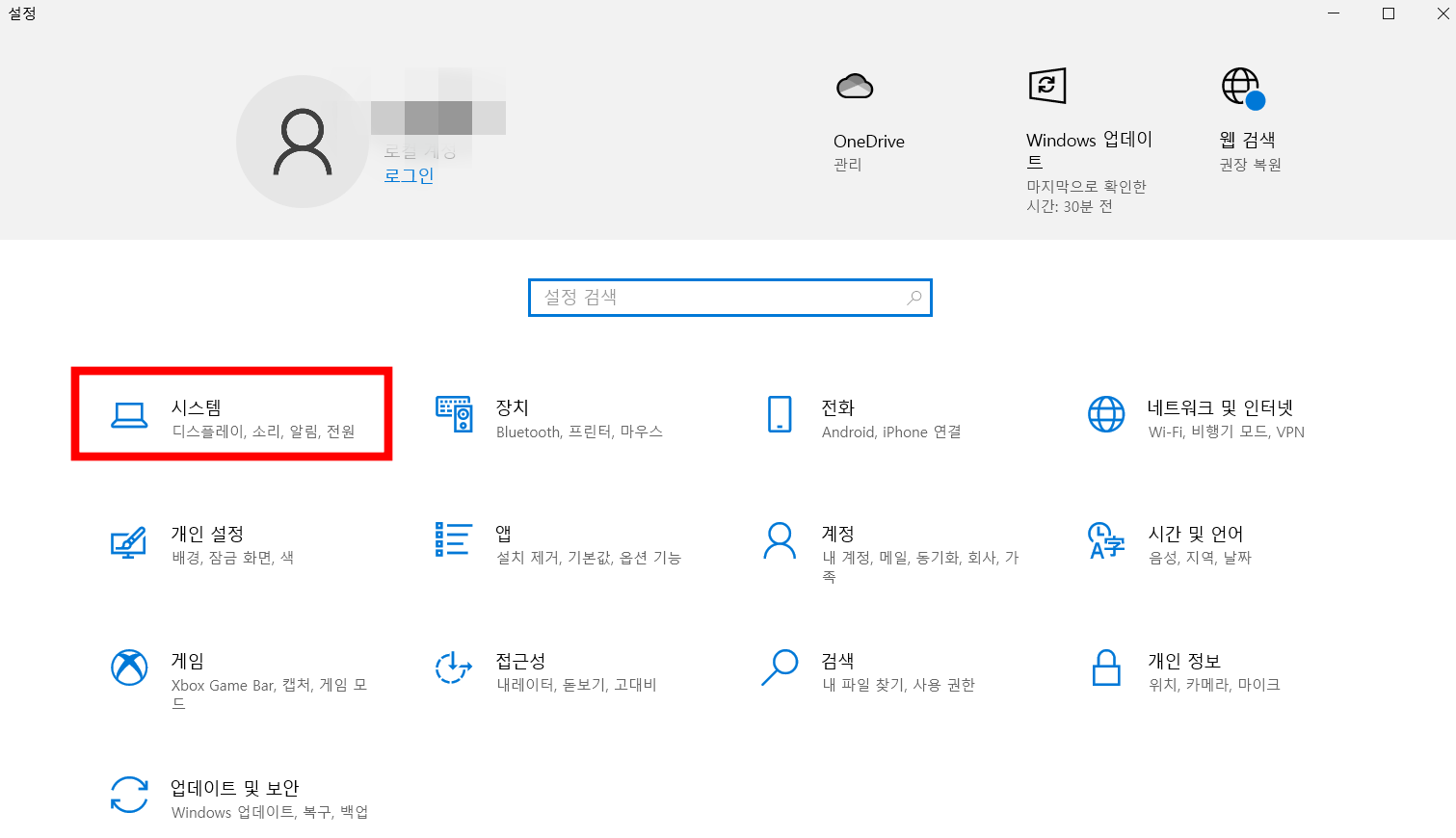Click the 웹 검색 title text

click(x=1248, y=141)
